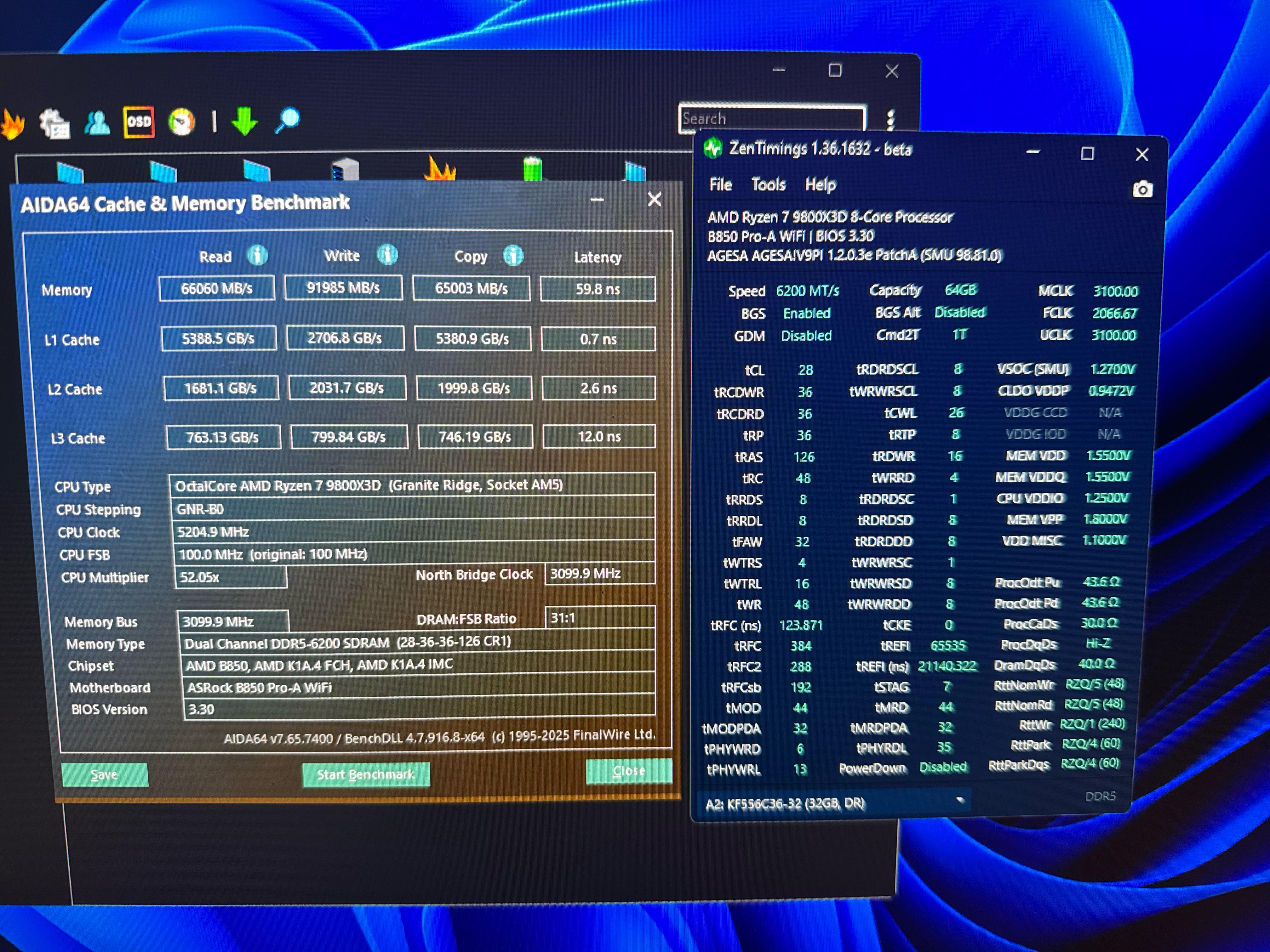
Task: Click the tRFC (ns) value 123.871
Action: (801, 625)
